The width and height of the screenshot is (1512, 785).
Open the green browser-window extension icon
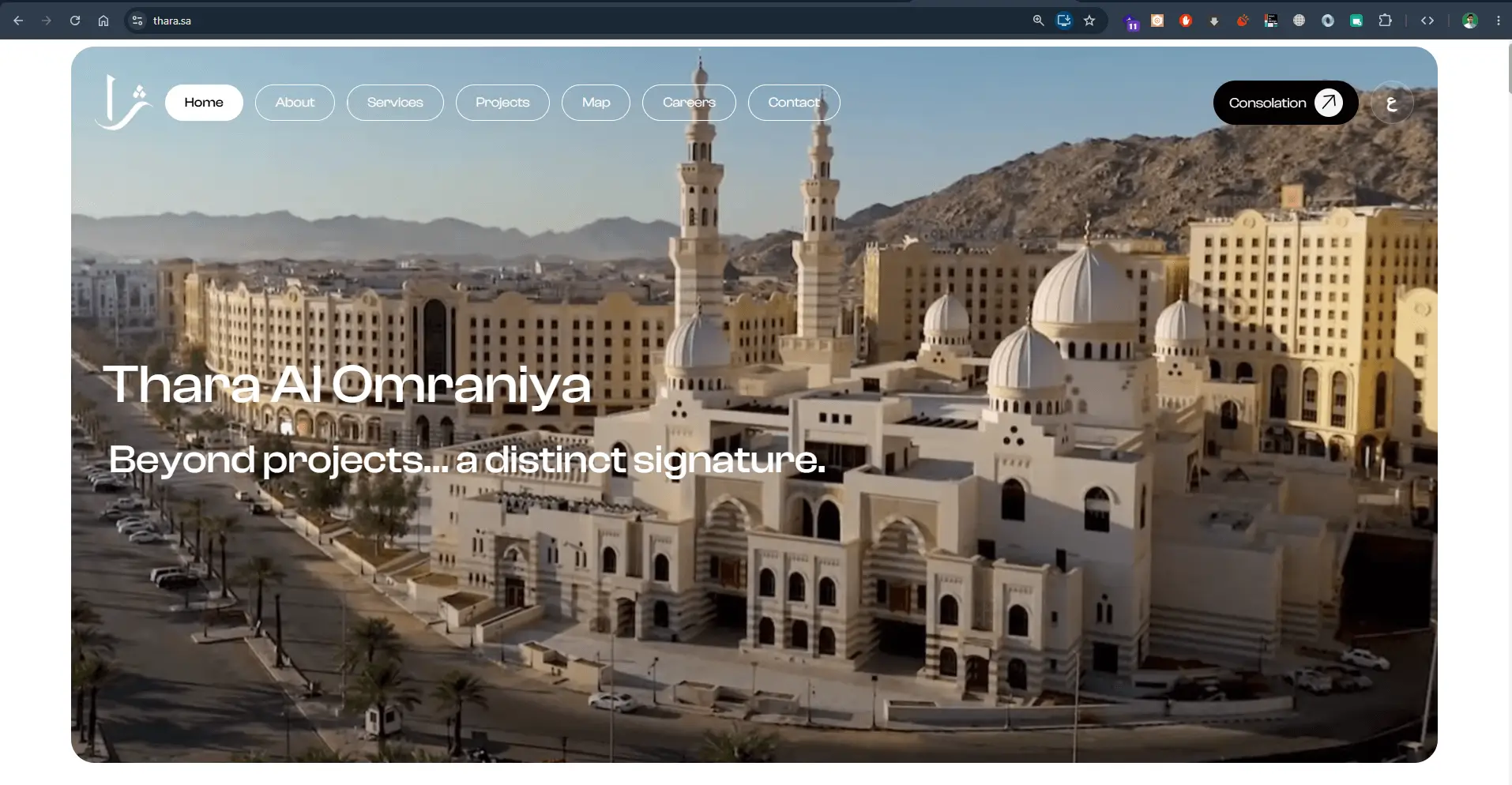pos(1356,21)
